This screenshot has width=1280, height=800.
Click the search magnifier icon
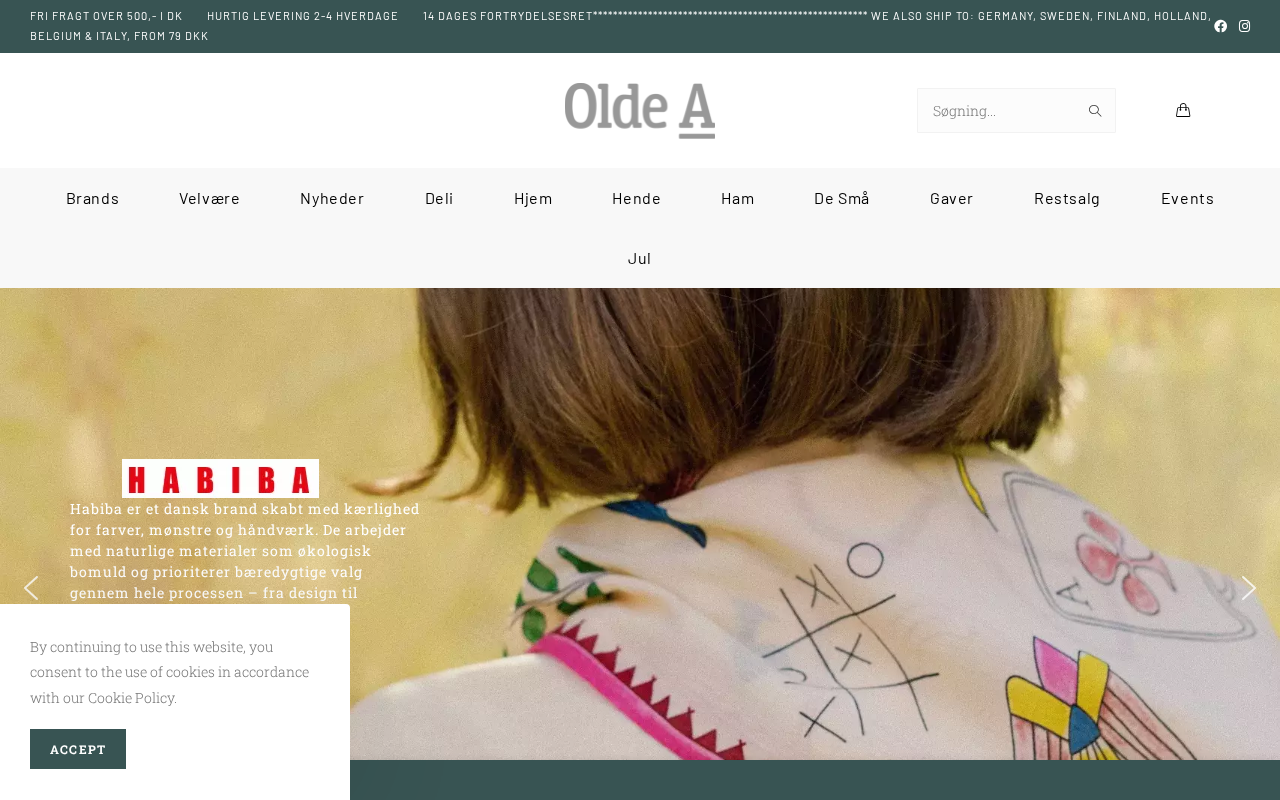1095,111
